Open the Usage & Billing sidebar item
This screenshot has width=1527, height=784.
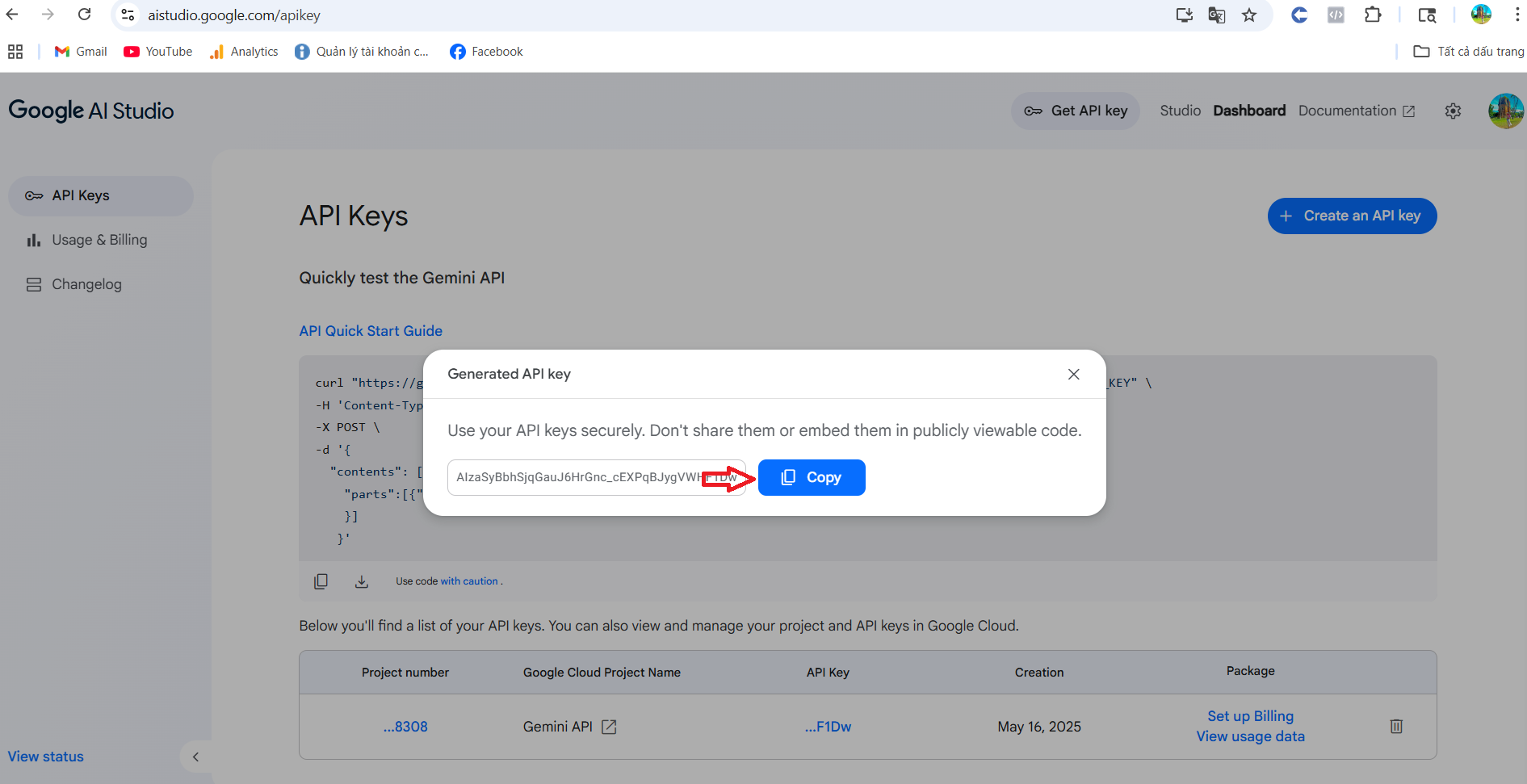coord(99,240)
